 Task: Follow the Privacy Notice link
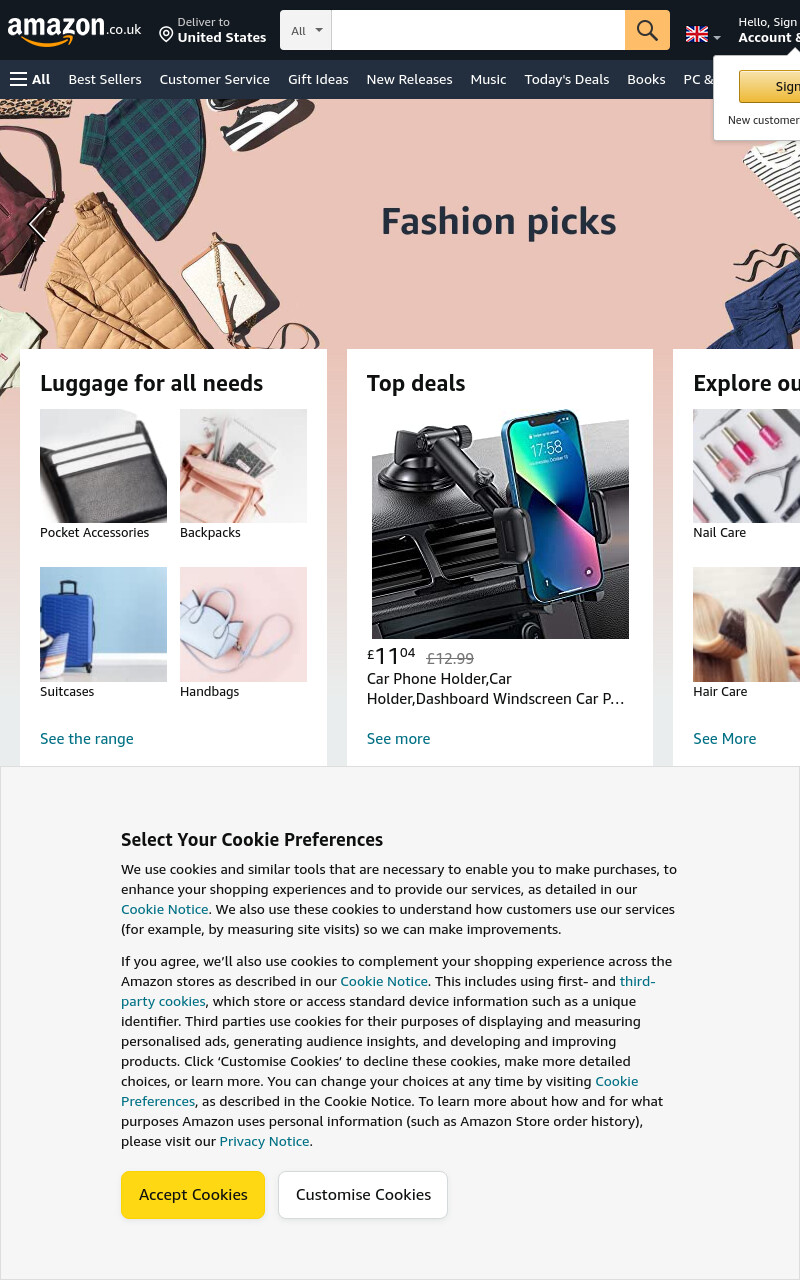(264, 1141)
